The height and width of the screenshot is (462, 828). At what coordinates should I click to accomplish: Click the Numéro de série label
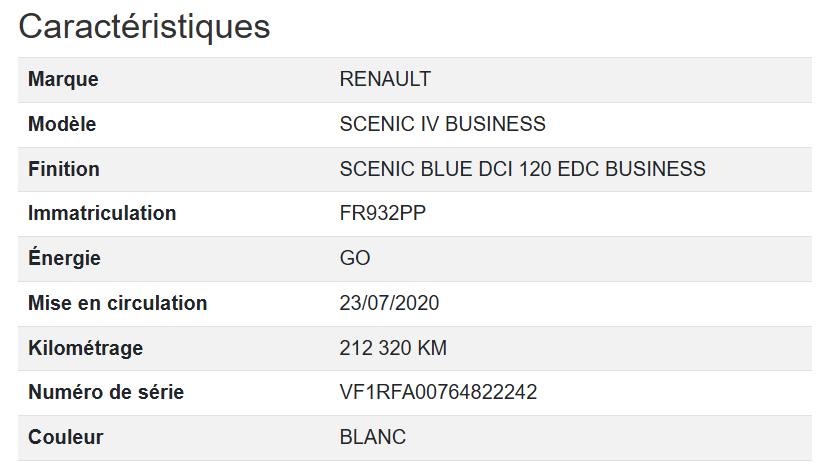point(105,392)
